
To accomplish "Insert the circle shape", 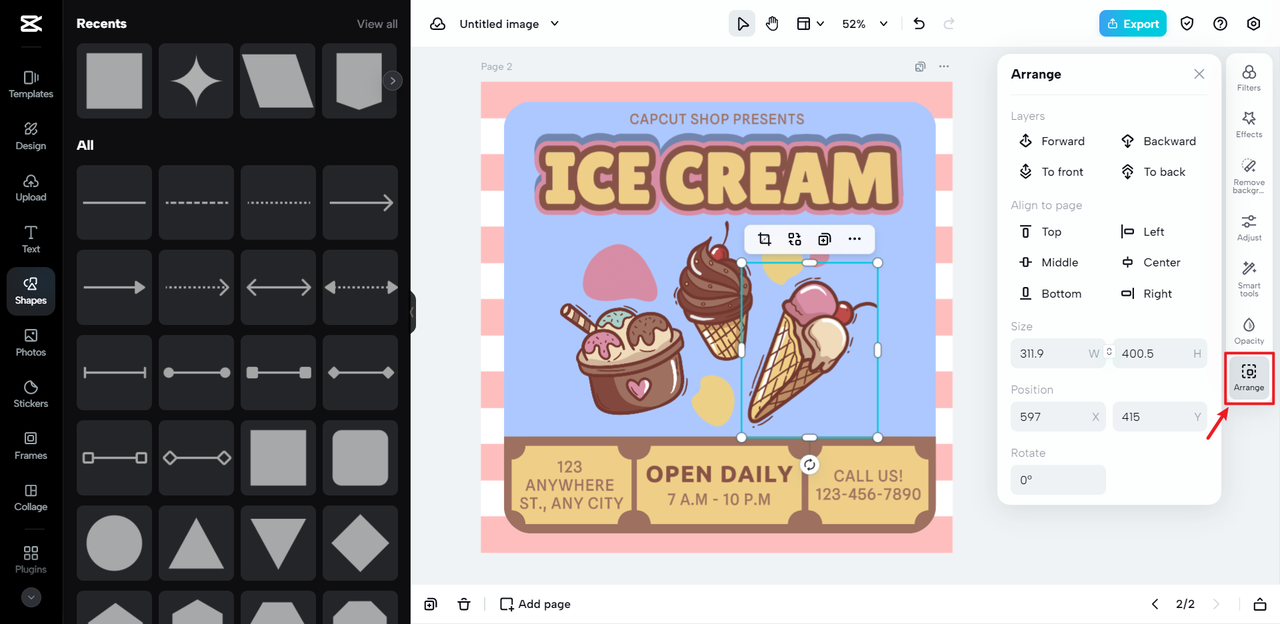I will pyautogui.click(x=115, y=543).
